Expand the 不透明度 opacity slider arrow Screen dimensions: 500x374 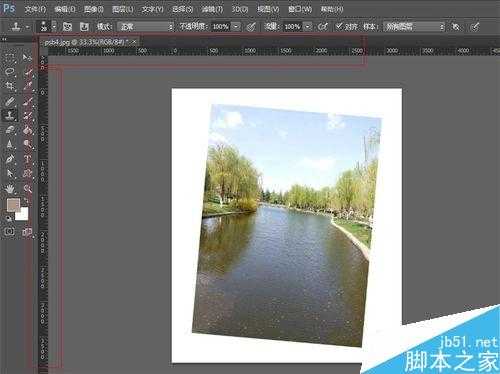(x=236, y=27)
